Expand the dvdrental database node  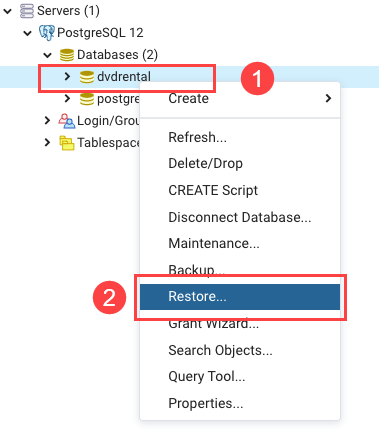tap(67, 77)
